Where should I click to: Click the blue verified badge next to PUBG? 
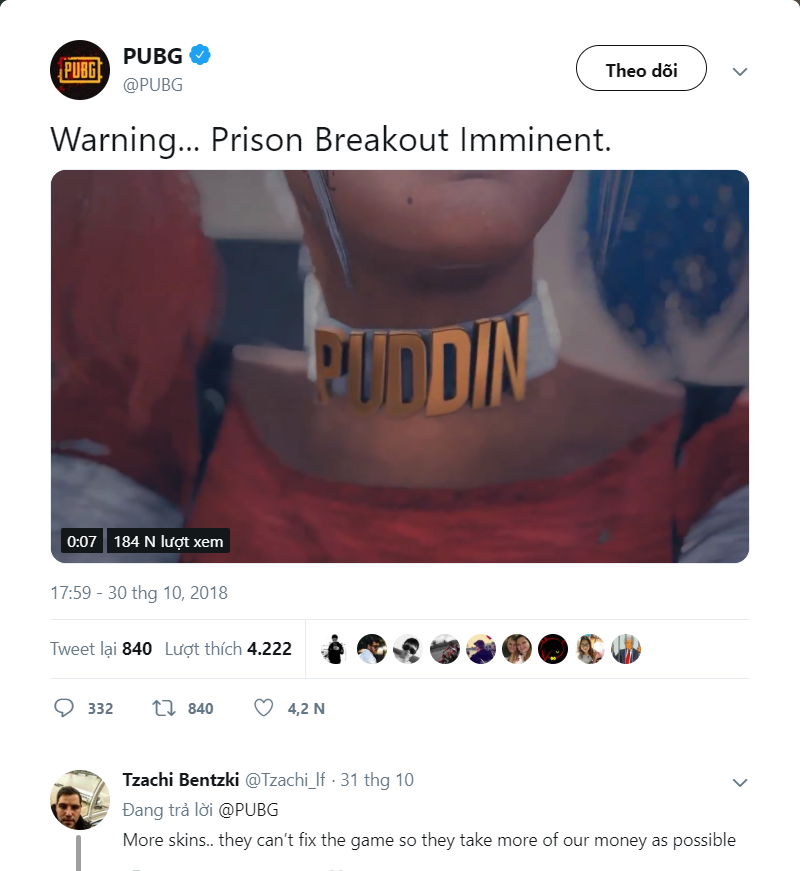(200, 56)
